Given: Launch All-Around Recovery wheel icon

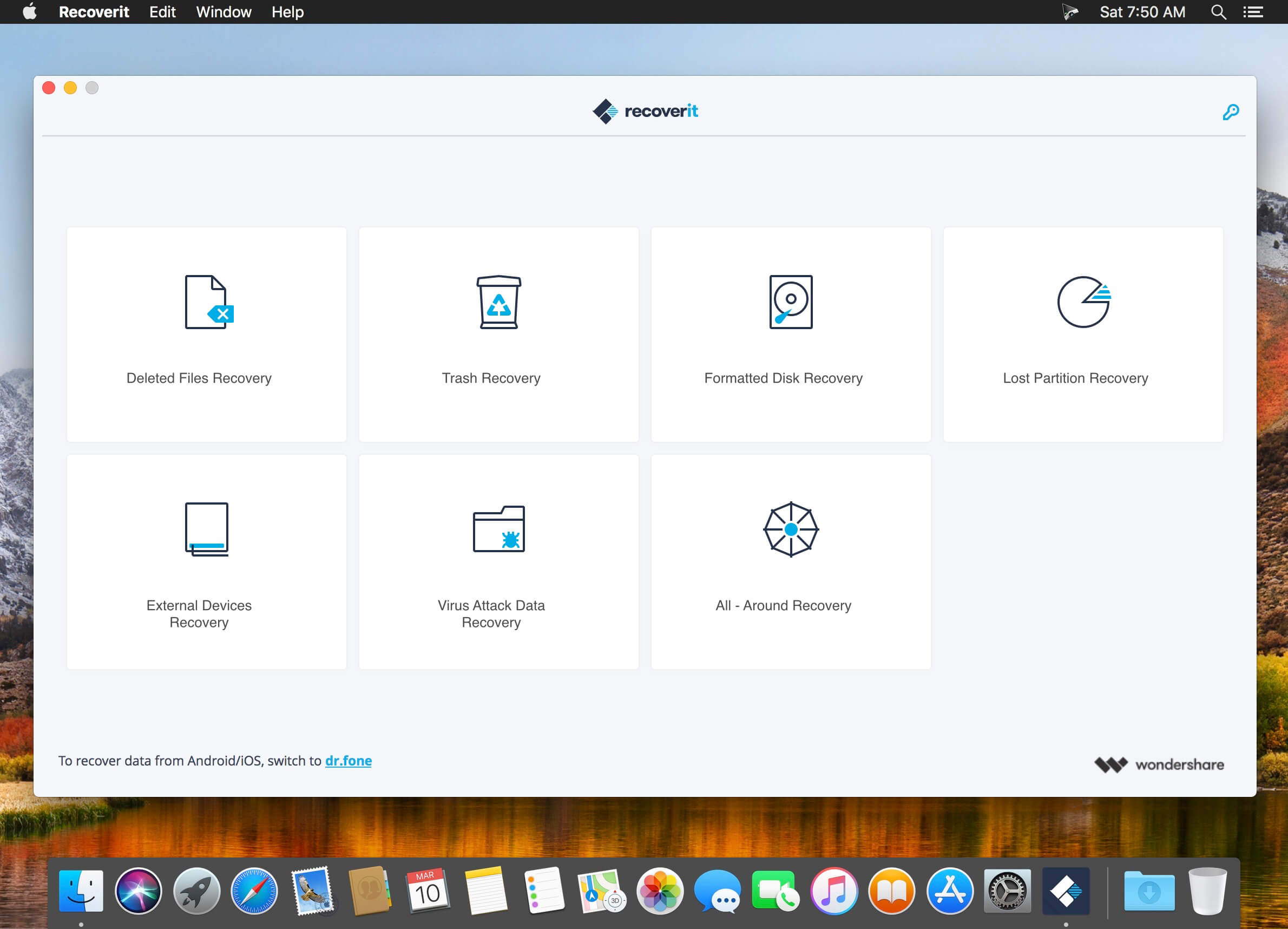Looking at the screenshot, I should [791, 528].
